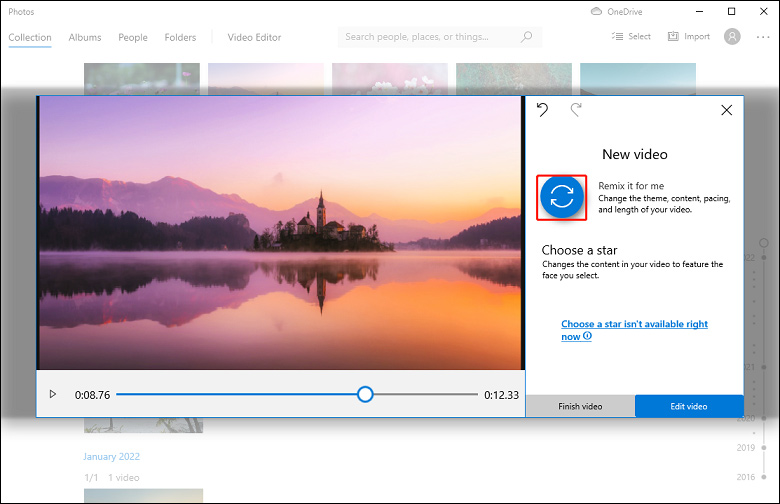Redo the change with the redo arrow
Image resolution: width=780 pixels, height=504 pixels.
tap(576, 109)
